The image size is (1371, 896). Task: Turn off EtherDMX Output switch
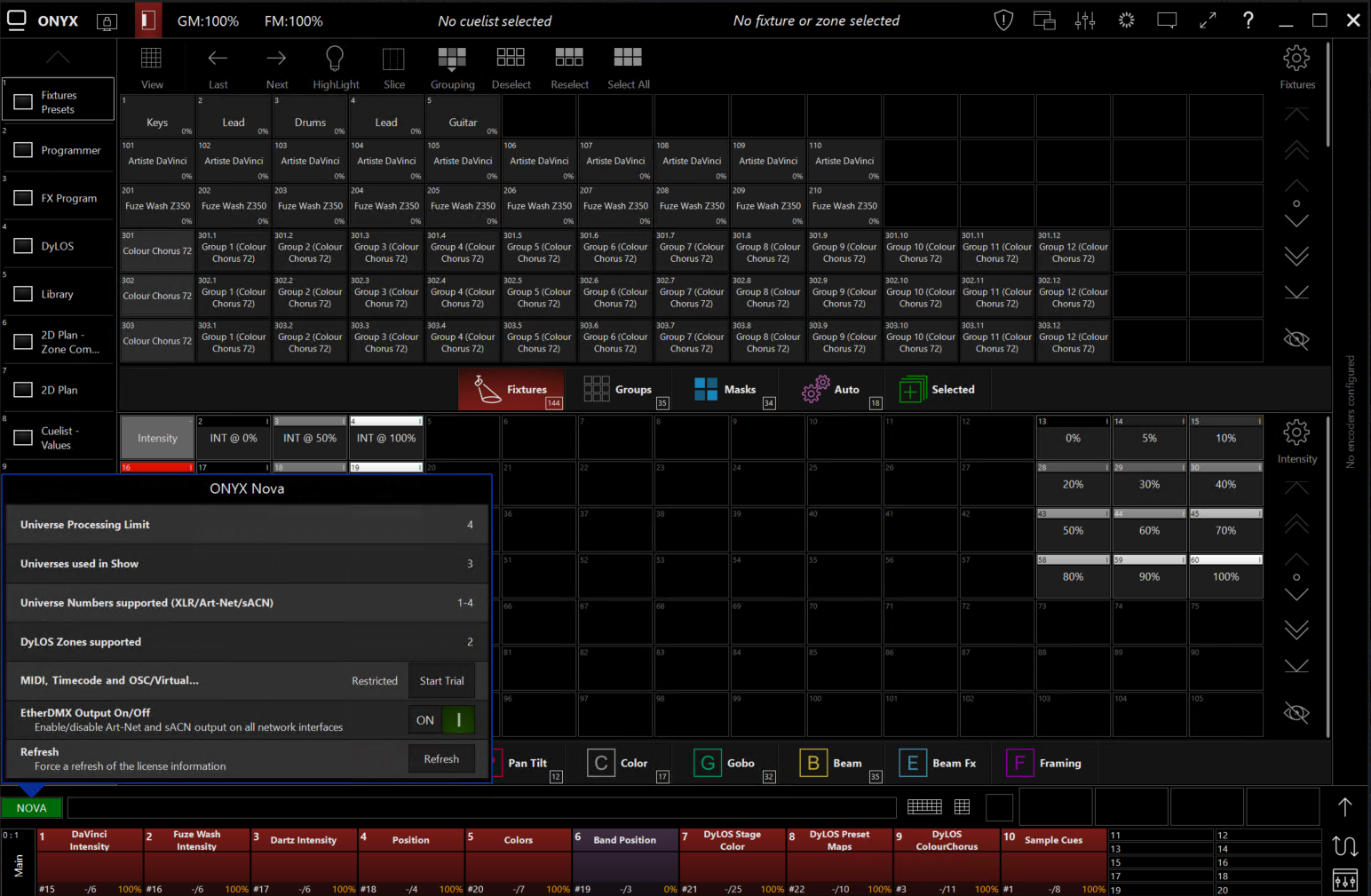pyautogui.click(x=441, y=720)
